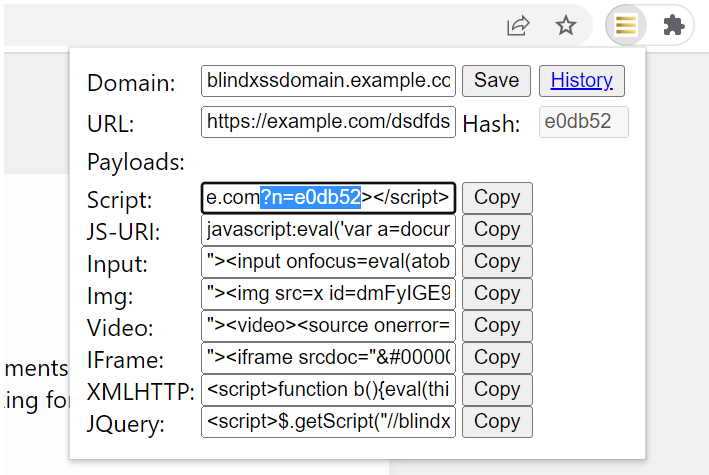Bookmark this page with the star icon
709x475 pixels.
(566, 25)
